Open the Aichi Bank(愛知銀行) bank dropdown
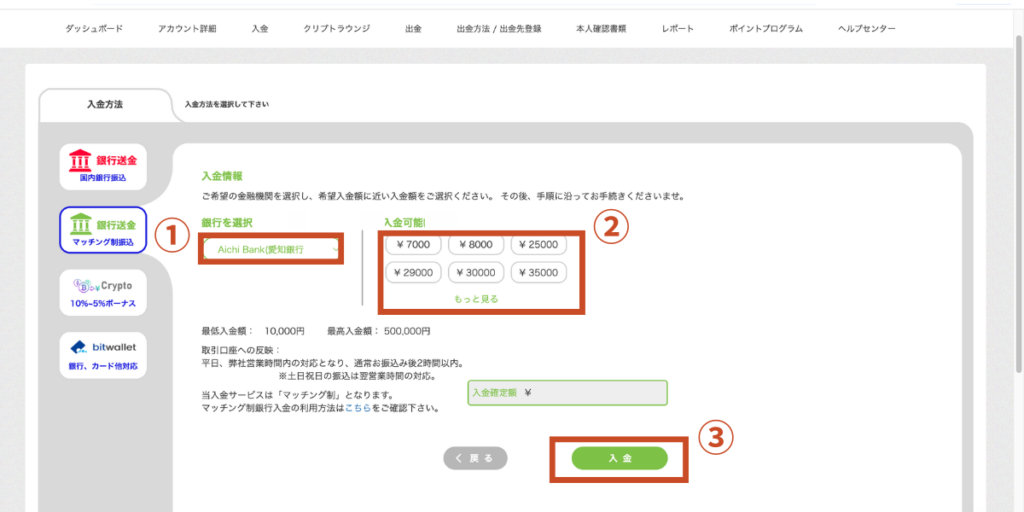The image size is (1024, 512). (271, 249)
